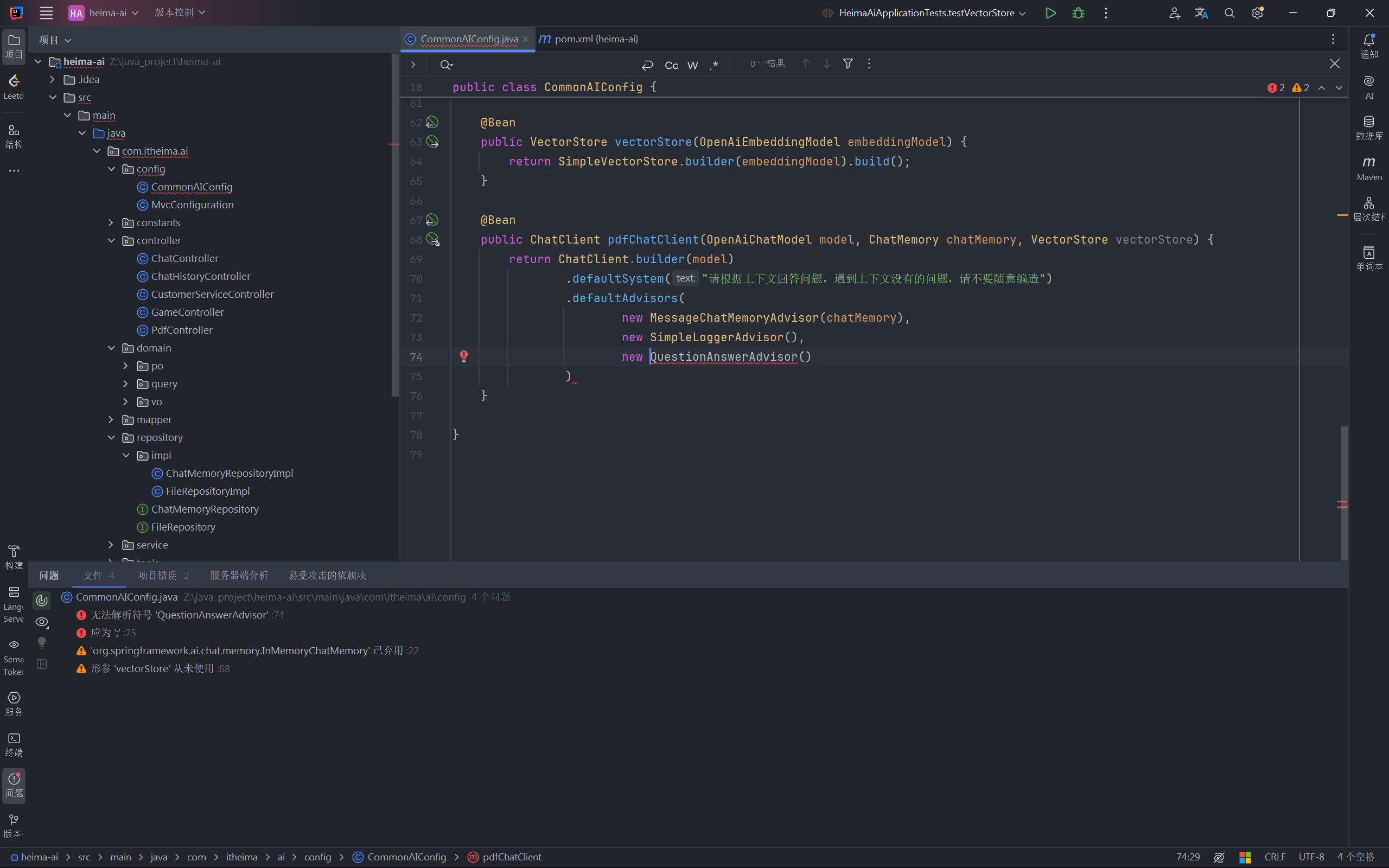1389x868 pixels.
Task: Click the editor vertical scrollbar thumb
Action: [1344, 493]
